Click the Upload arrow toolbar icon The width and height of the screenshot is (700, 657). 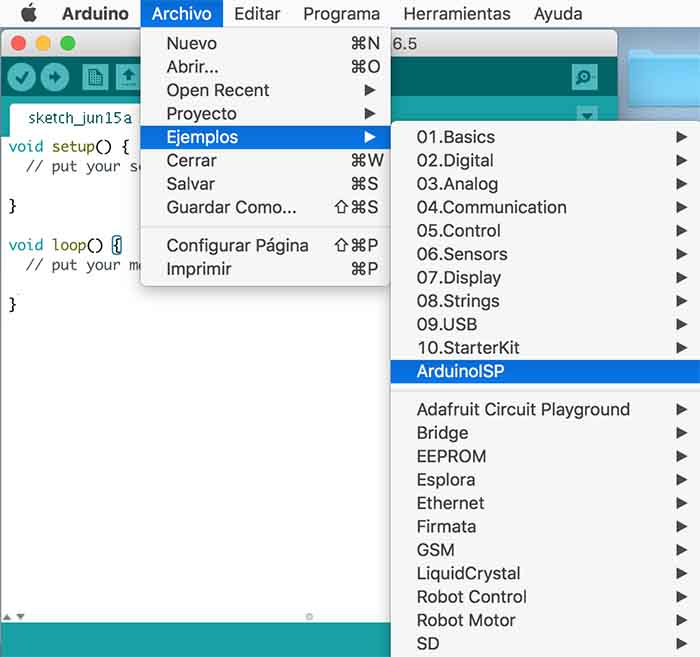click(55, 77)
